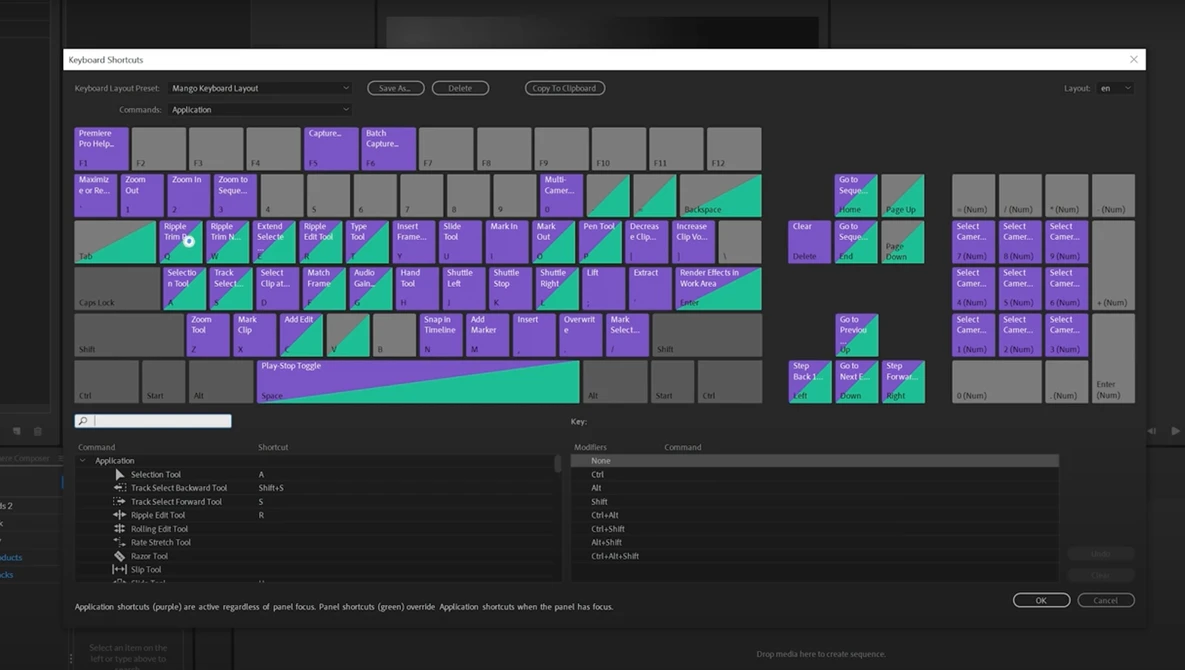Click the Select Camera 7 (Num) key

973,242
